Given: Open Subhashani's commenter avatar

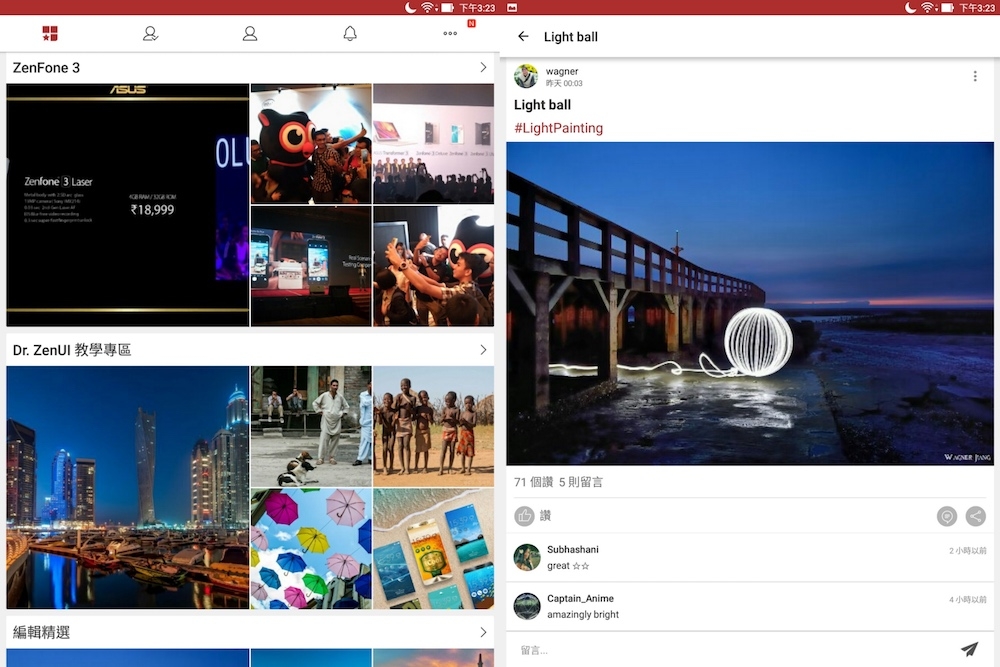Looking at the screenshot, I should tap(527, 557).
